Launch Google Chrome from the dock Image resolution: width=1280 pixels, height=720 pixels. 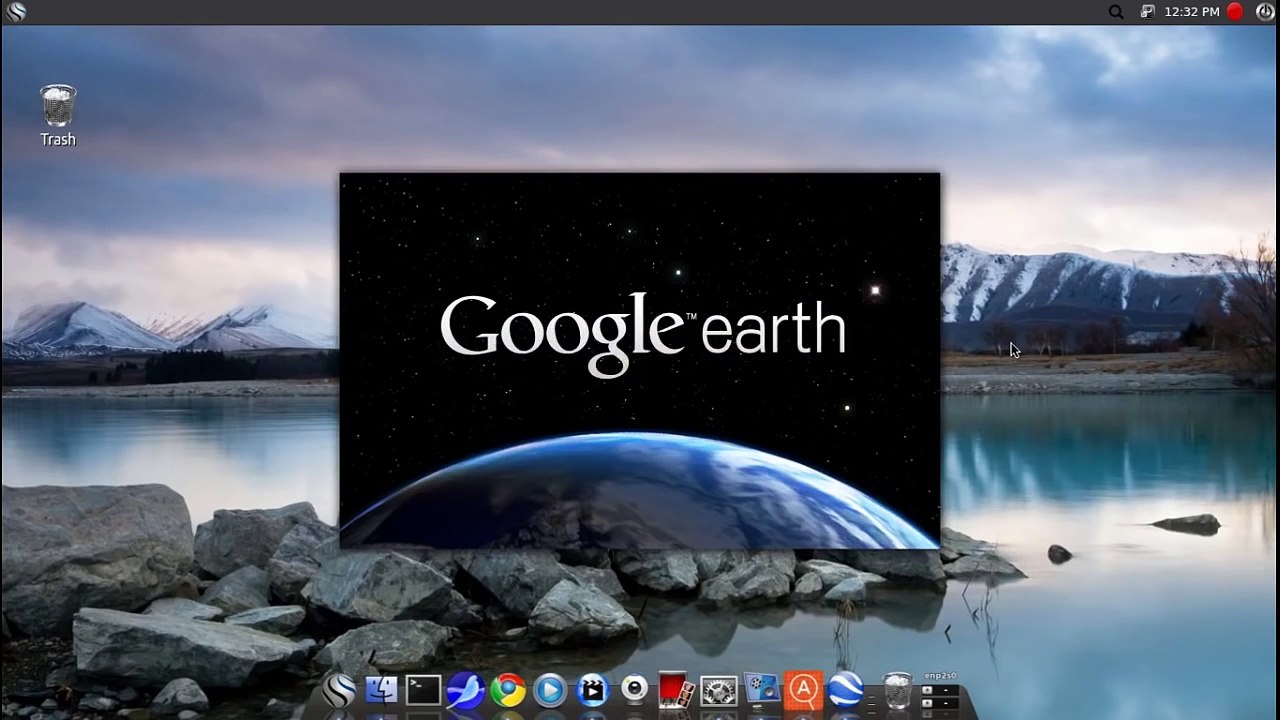pyautogui.click(x=508, y=691)
